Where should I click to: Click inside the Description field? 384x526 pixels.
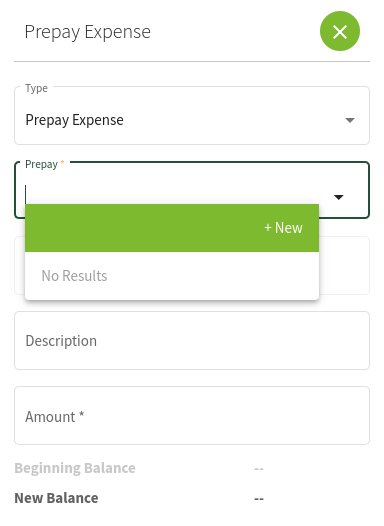192,340
